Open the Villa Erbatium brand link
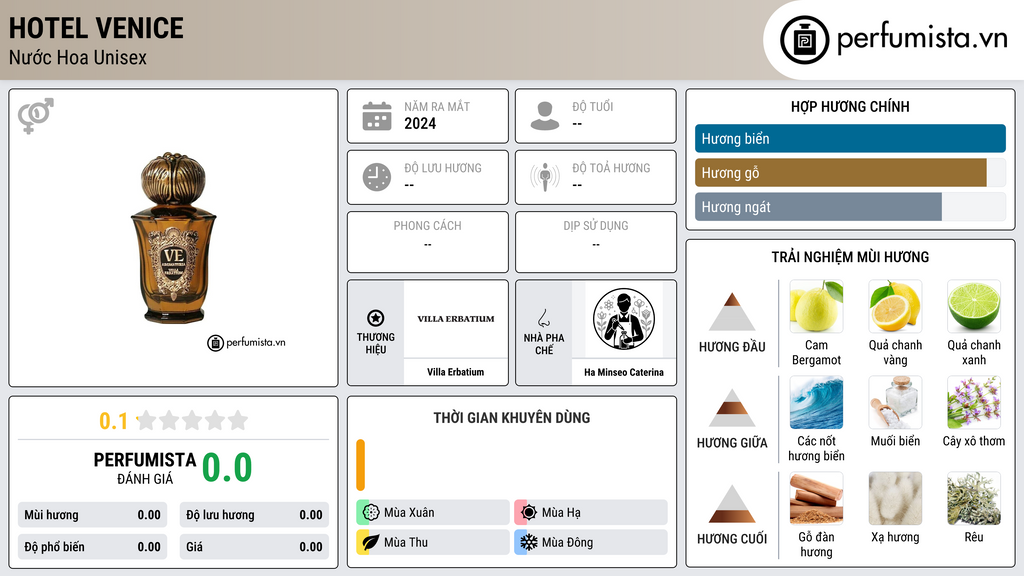The width and height of the screenshot is (1024, 576). click(x=456, y=372)
